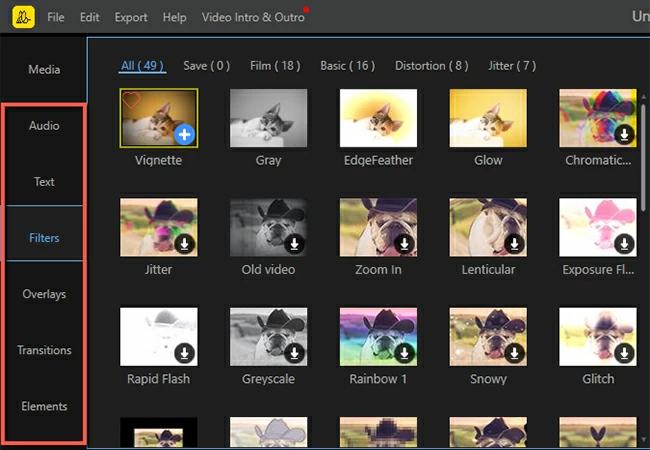Open the Edit menu
Image resolution: width=650 pixels, height=450 pixels.
point(90,17)
